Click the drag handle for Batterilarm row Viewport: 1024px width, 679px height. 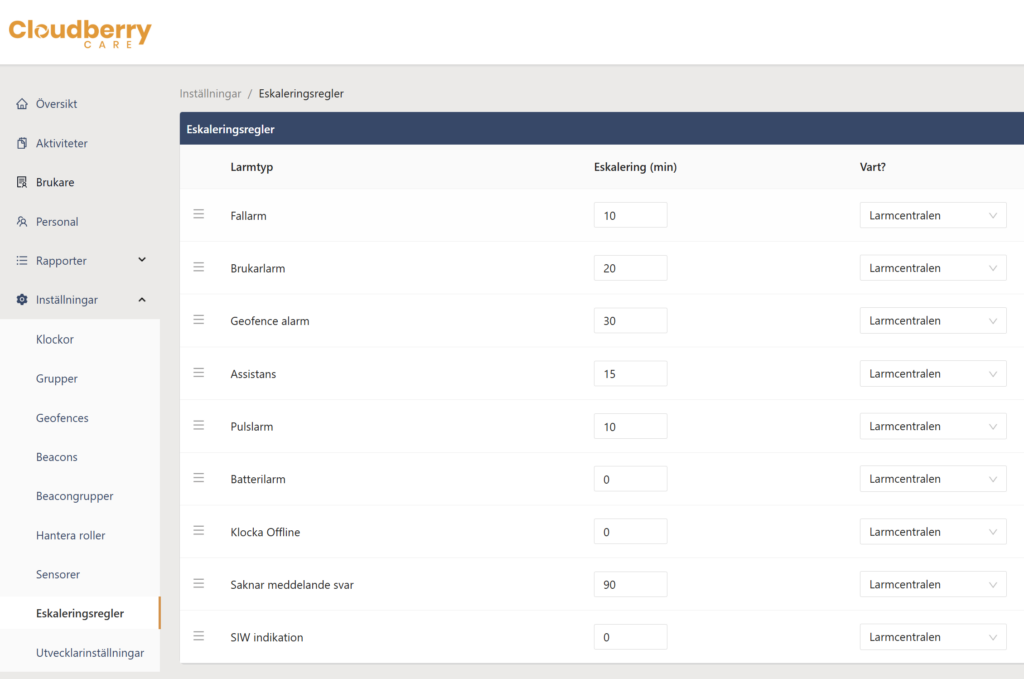click(x=199, y=478)
